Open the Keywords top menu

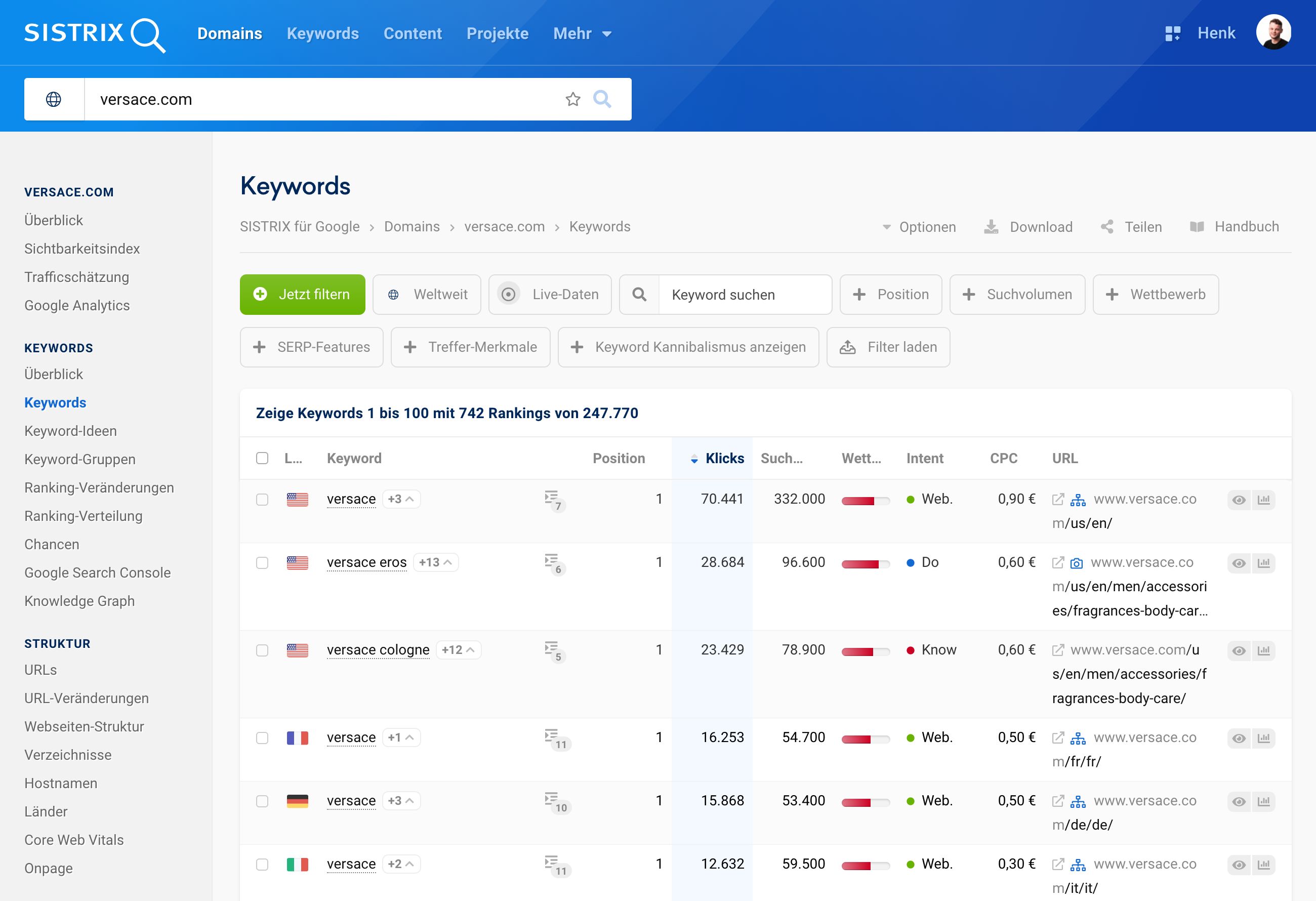323,33
